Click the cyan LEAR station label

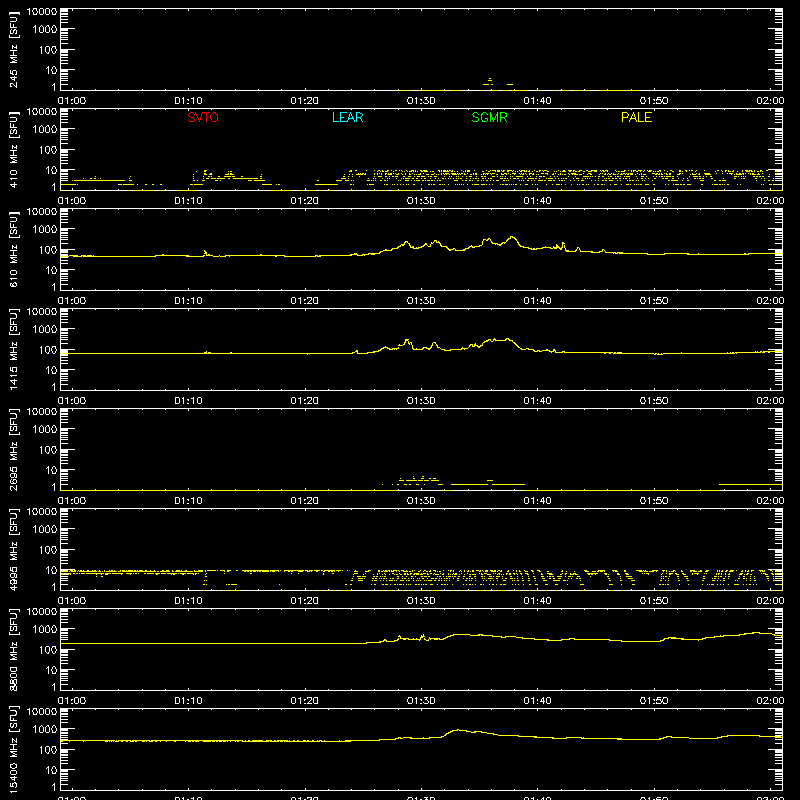click(x=347, y=117)
